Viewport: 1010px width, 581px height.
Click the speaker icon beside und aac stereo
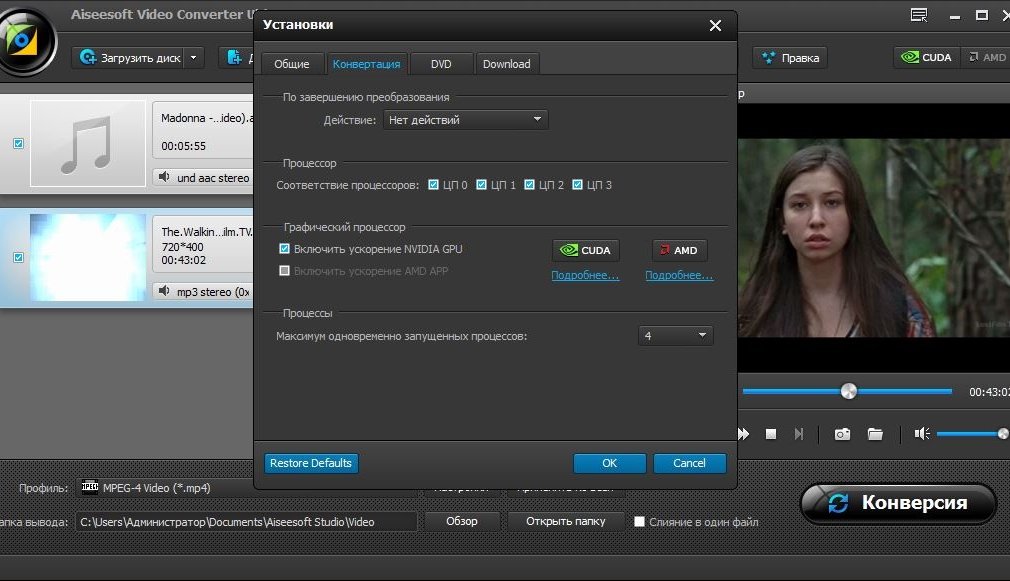pyautogui.click(x=164, y=176)
